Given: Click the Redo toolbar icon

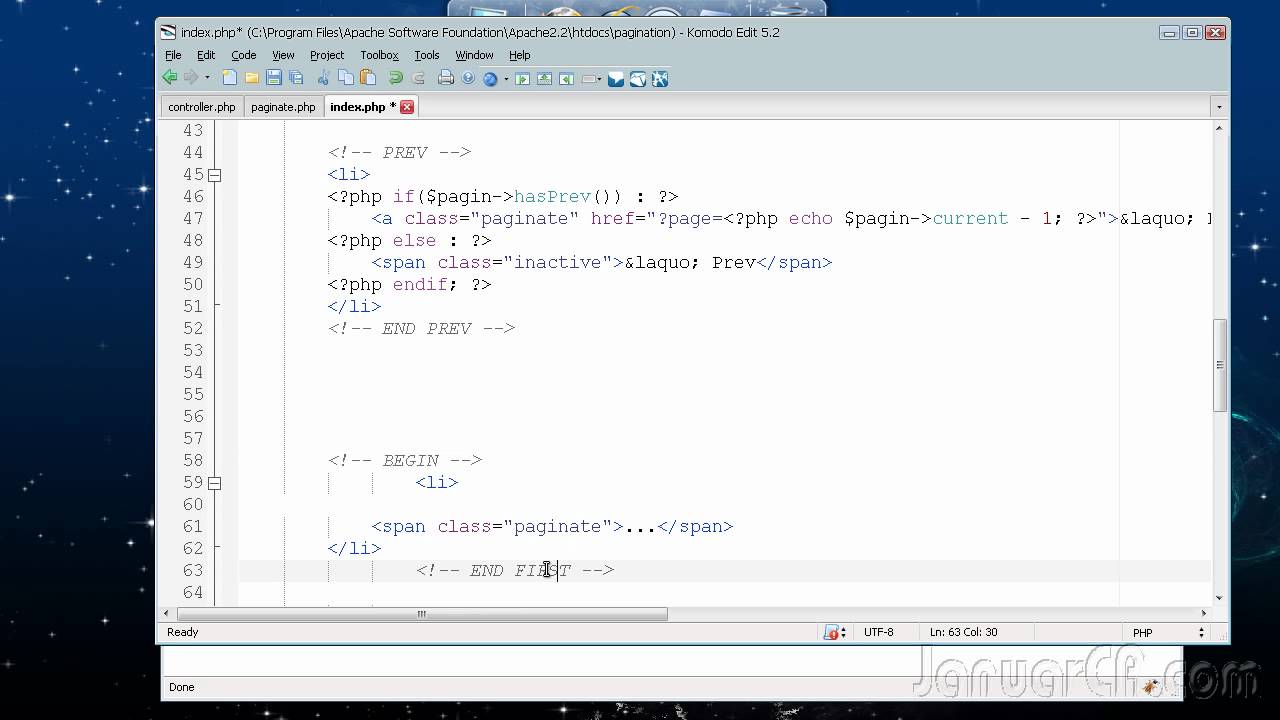Looking at the screenshot, I should coord(418,78).
